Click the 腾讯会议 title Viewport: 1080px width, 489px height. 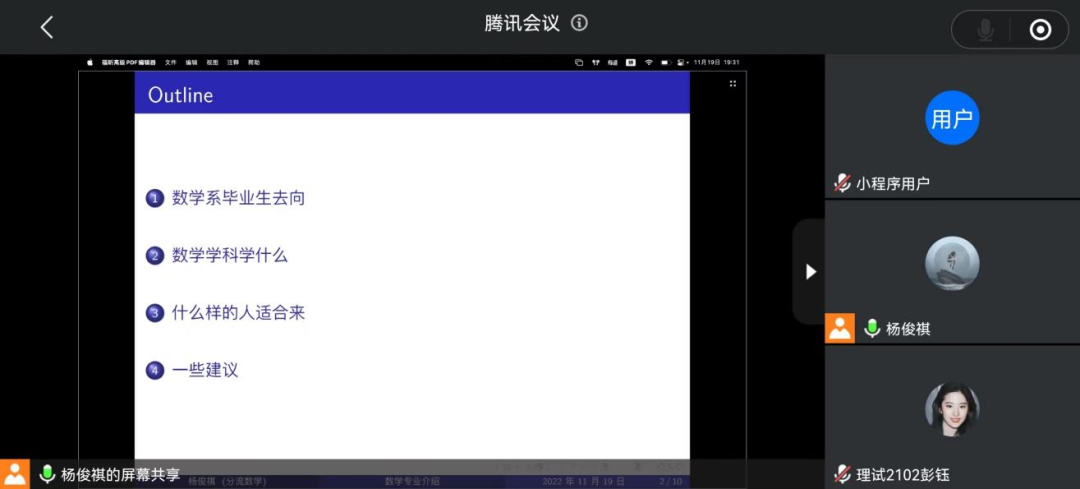pyautogui.click(x=522, y=23)
